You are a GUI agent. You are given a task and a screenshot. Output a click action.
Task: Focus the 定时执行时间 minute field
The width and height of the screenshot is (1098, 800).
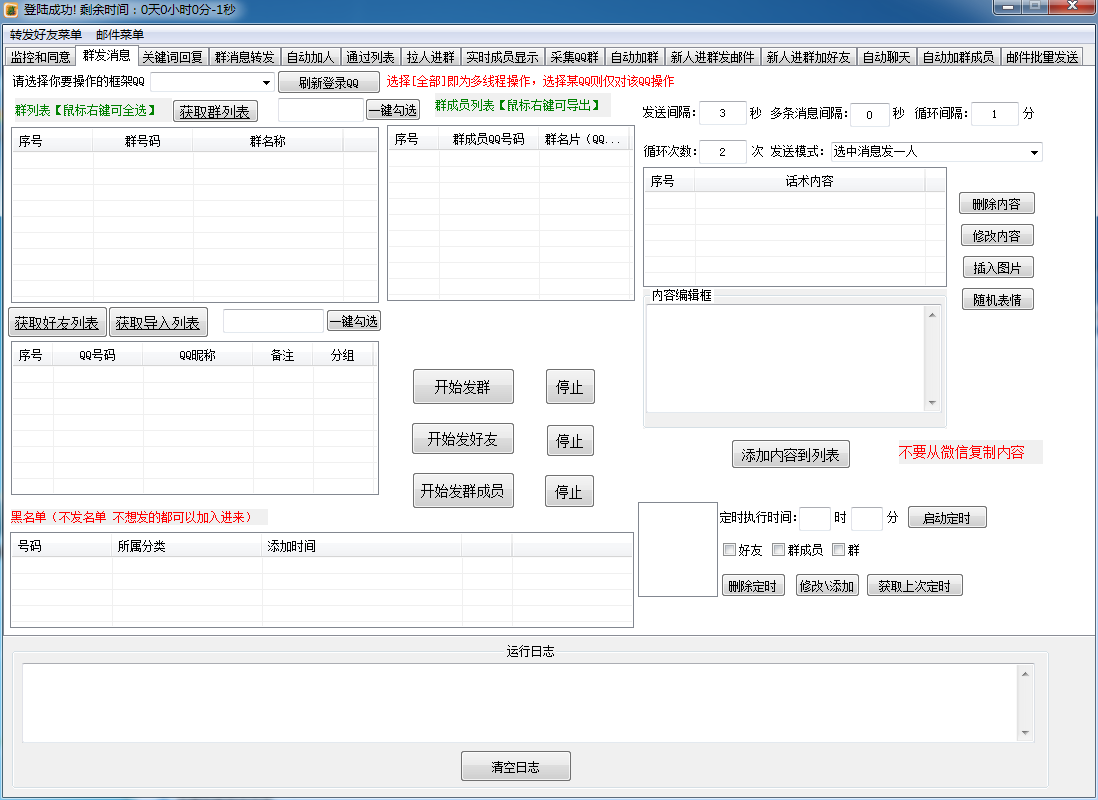(867, 518)
